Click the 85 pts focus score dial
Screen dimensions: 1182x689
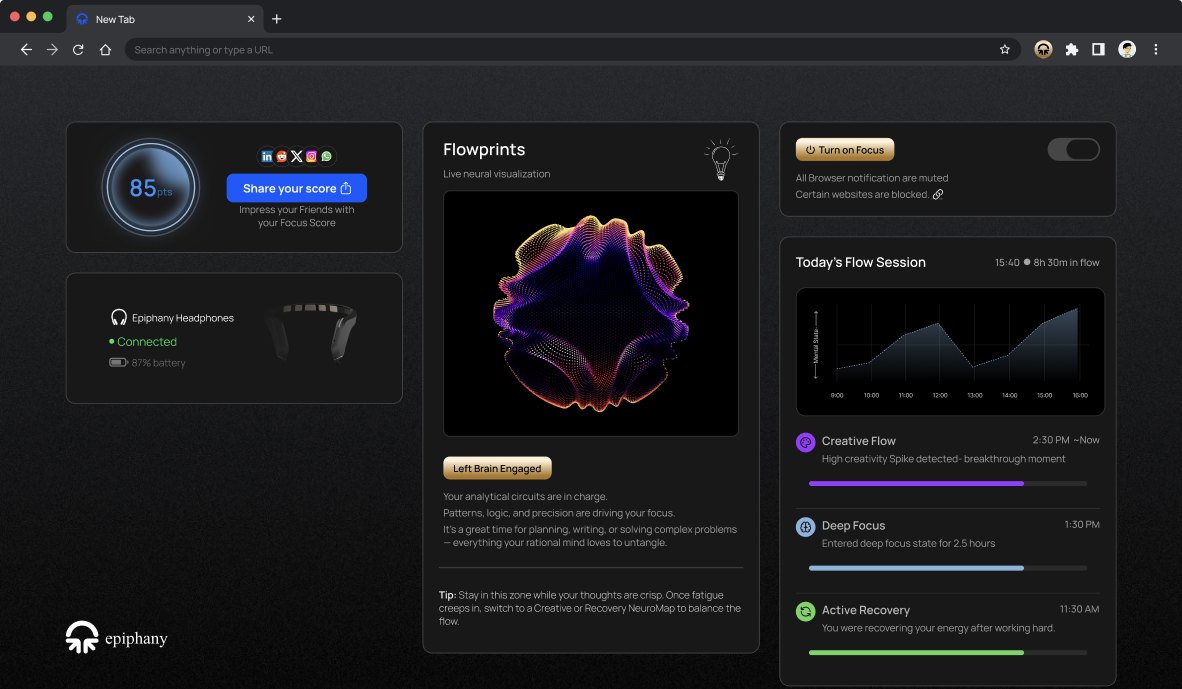tap(151, 187)
